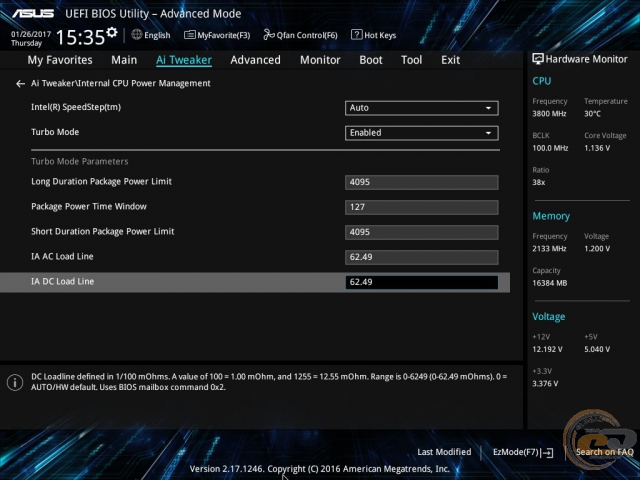The image size is (640, 480).
Task: Select the IA AC Load Line label
Action: (62, 257)
